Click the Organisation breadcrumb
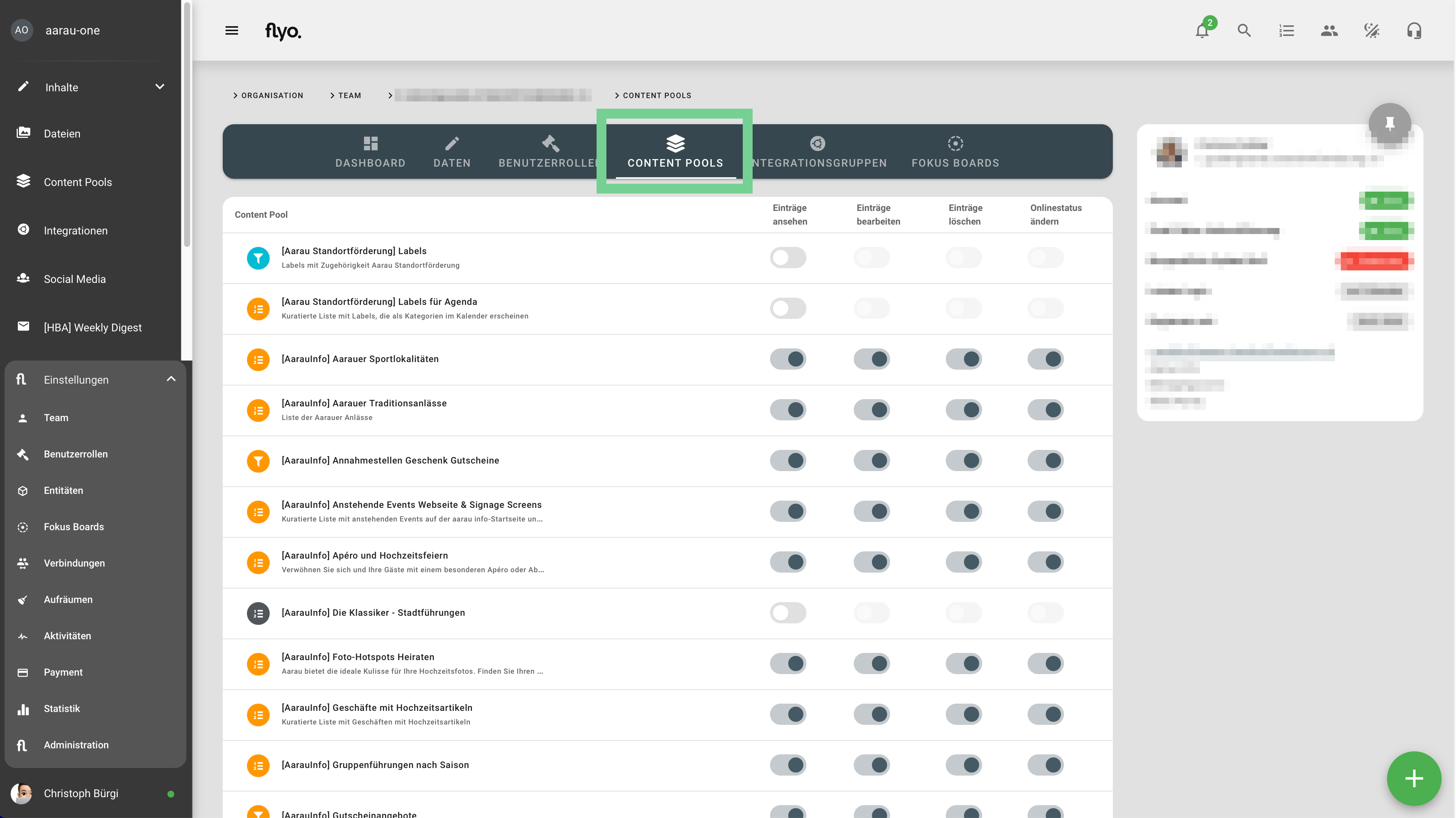1456x818 pixels. click(x=272, y=95)
